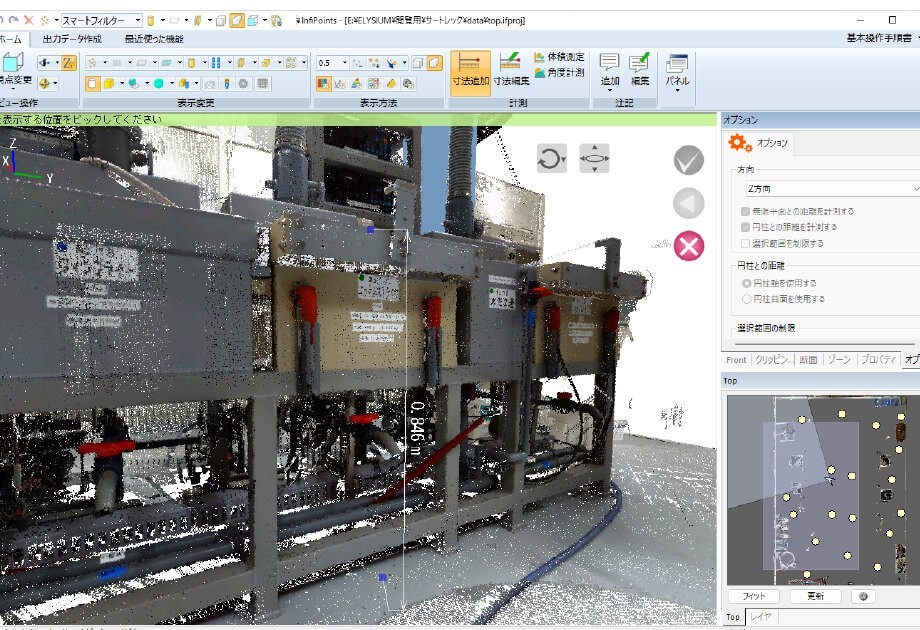The width and height of the screenshot is (920, 630).
Task: Select the 体積測定 volume measurement tool
Action: [560, 57]
